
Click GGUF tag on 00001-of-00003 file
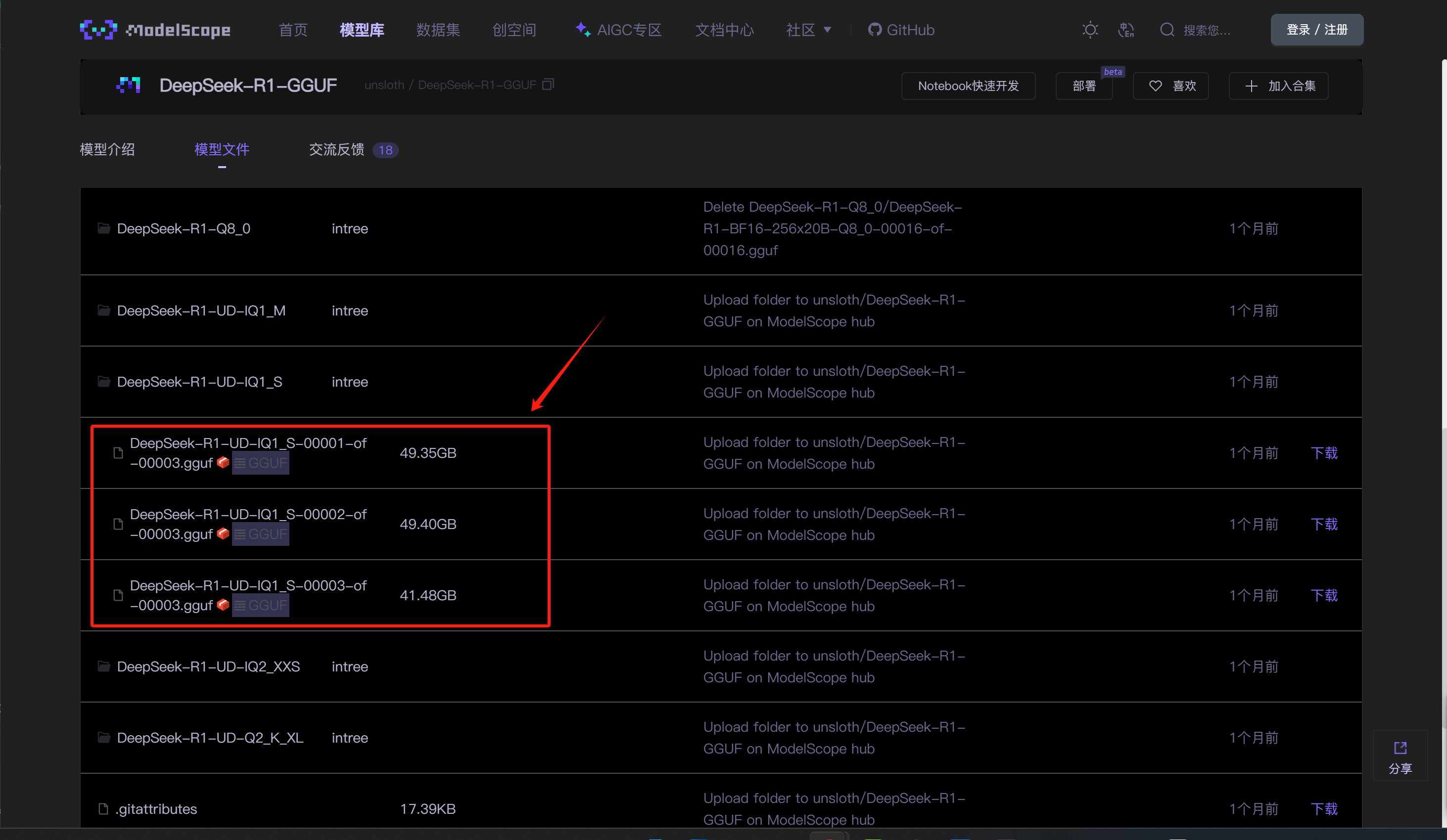(261, 463)
